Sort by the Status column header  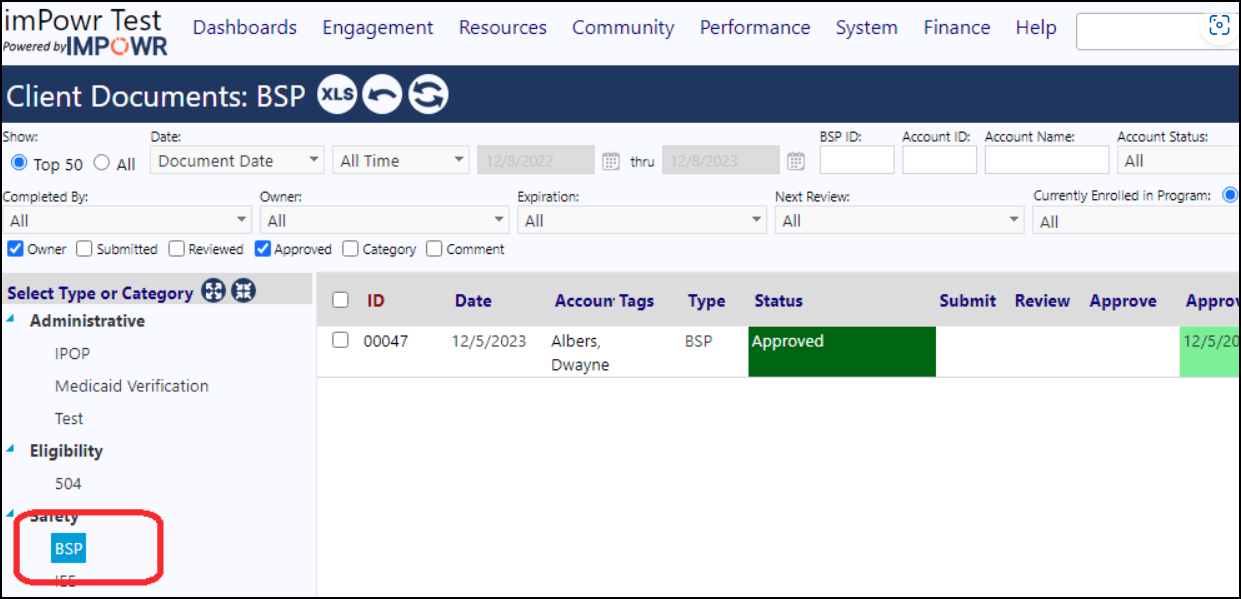click(x=779, y=301)
